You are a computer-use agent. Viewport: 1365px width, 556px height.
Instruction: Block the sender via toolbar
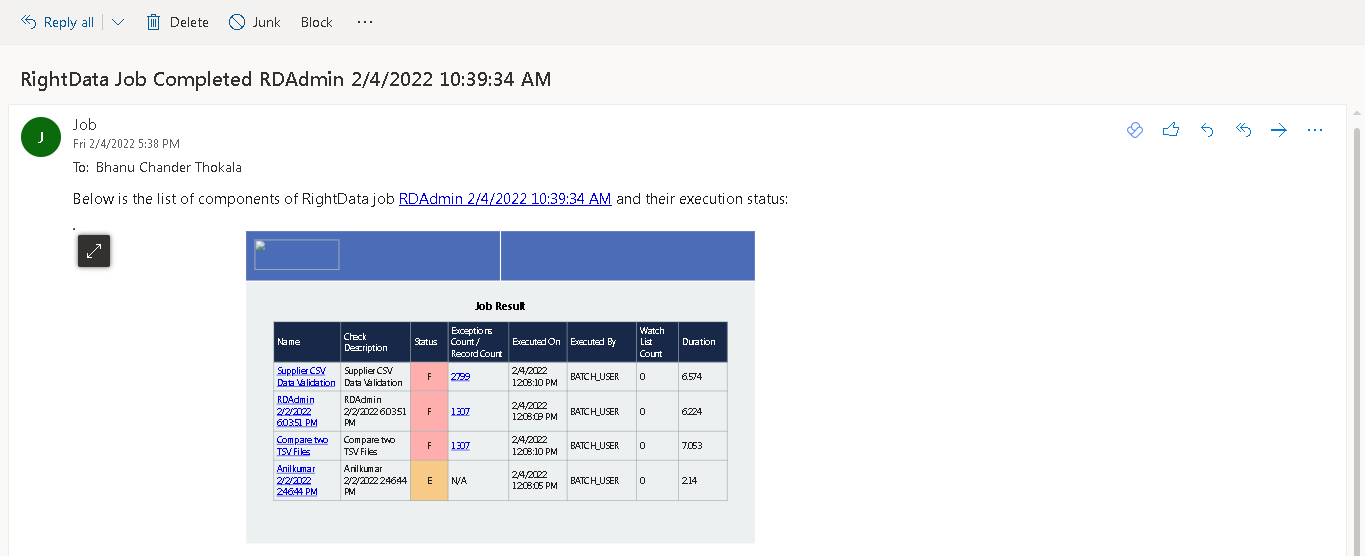[x=316, y=22]
